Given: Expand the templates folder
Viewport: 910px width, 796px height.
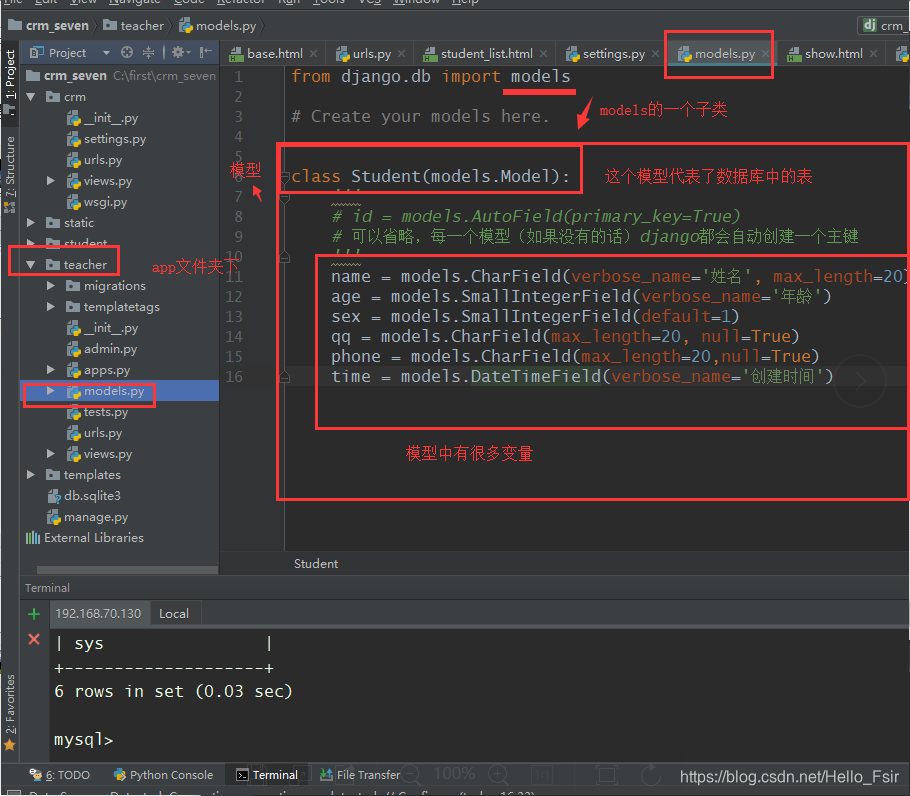Looking at the screenshot, I should pos(31,475).
